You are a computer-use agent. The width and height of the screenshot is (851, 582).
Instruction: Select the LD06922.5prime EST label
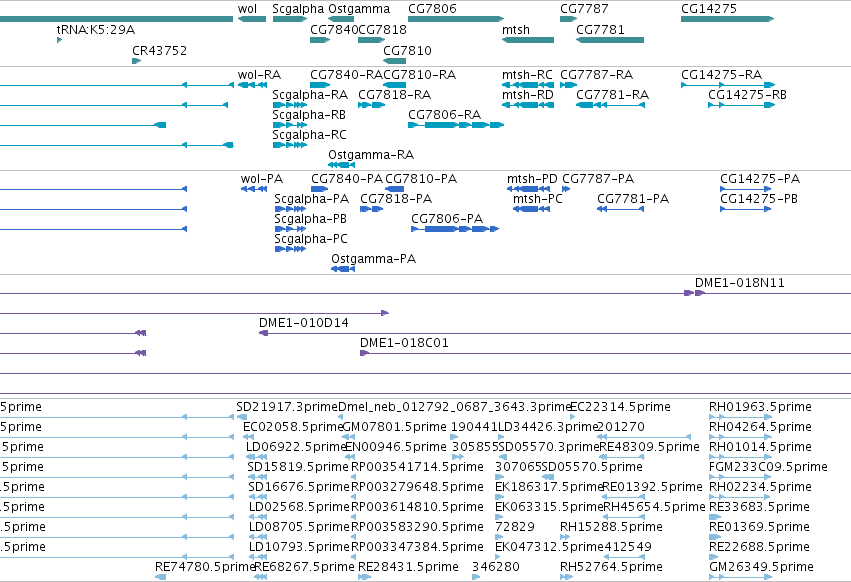click(296, 447)
